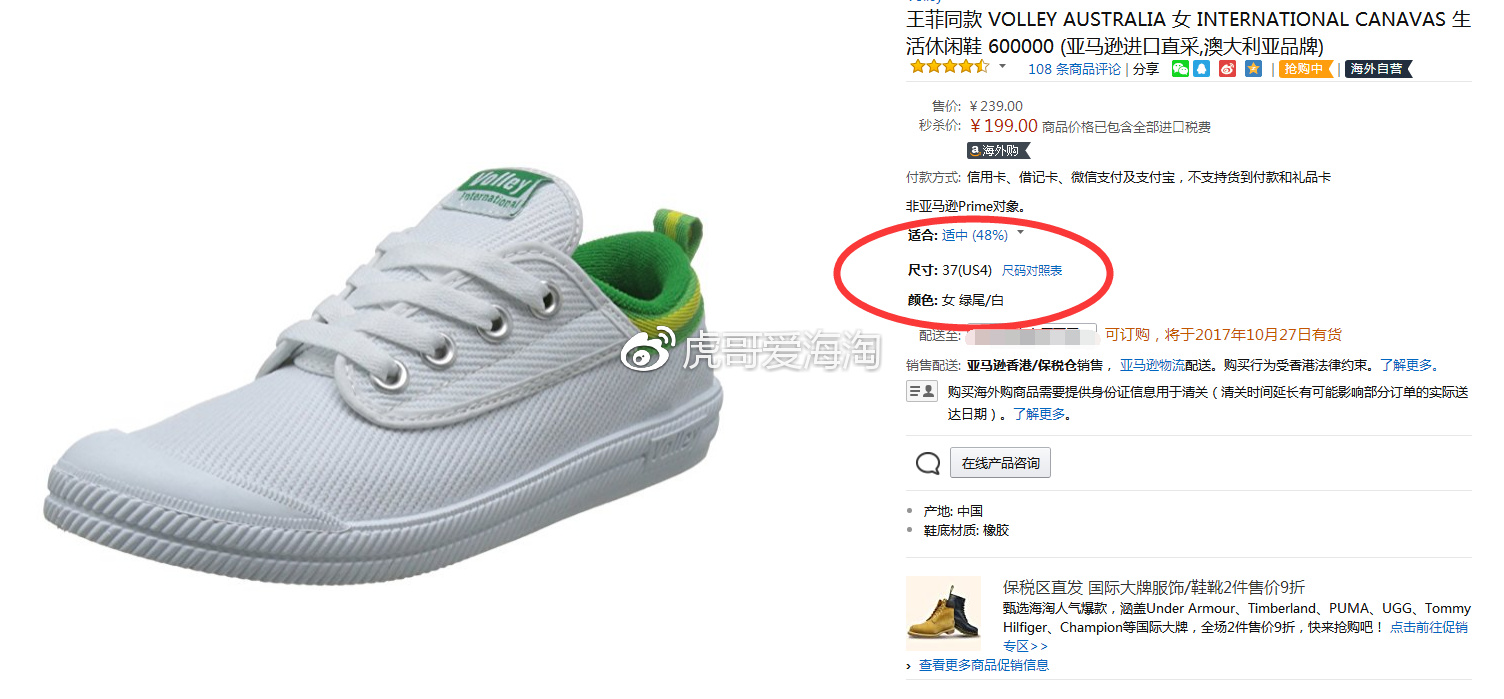Viewport: 1504px width, 699px height.
Task: Click the 抢购中 flash sale badge
Action: click(x=1307, y=69)
